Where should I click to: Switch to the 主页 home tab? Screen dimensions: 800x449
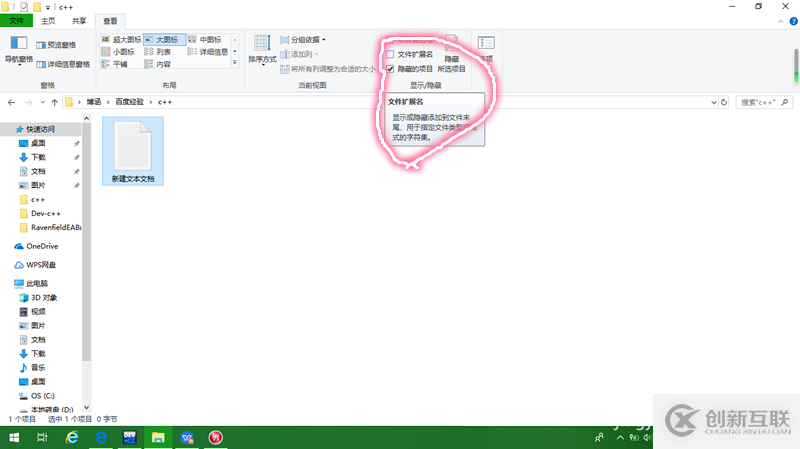coord(48,21)
